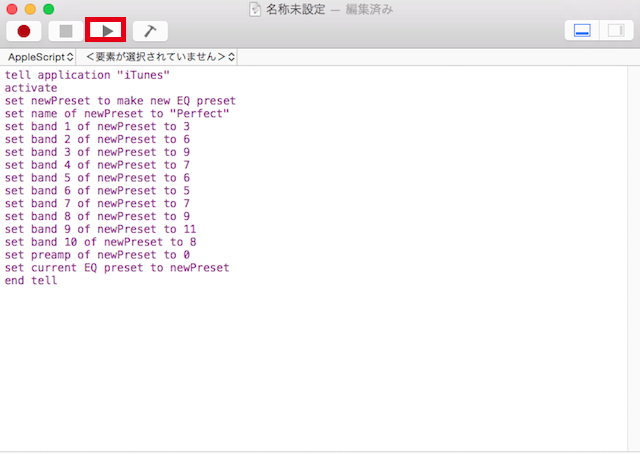The image size is (640, 454).
Task: Click the "activate" line in the script
Action: 31,88
